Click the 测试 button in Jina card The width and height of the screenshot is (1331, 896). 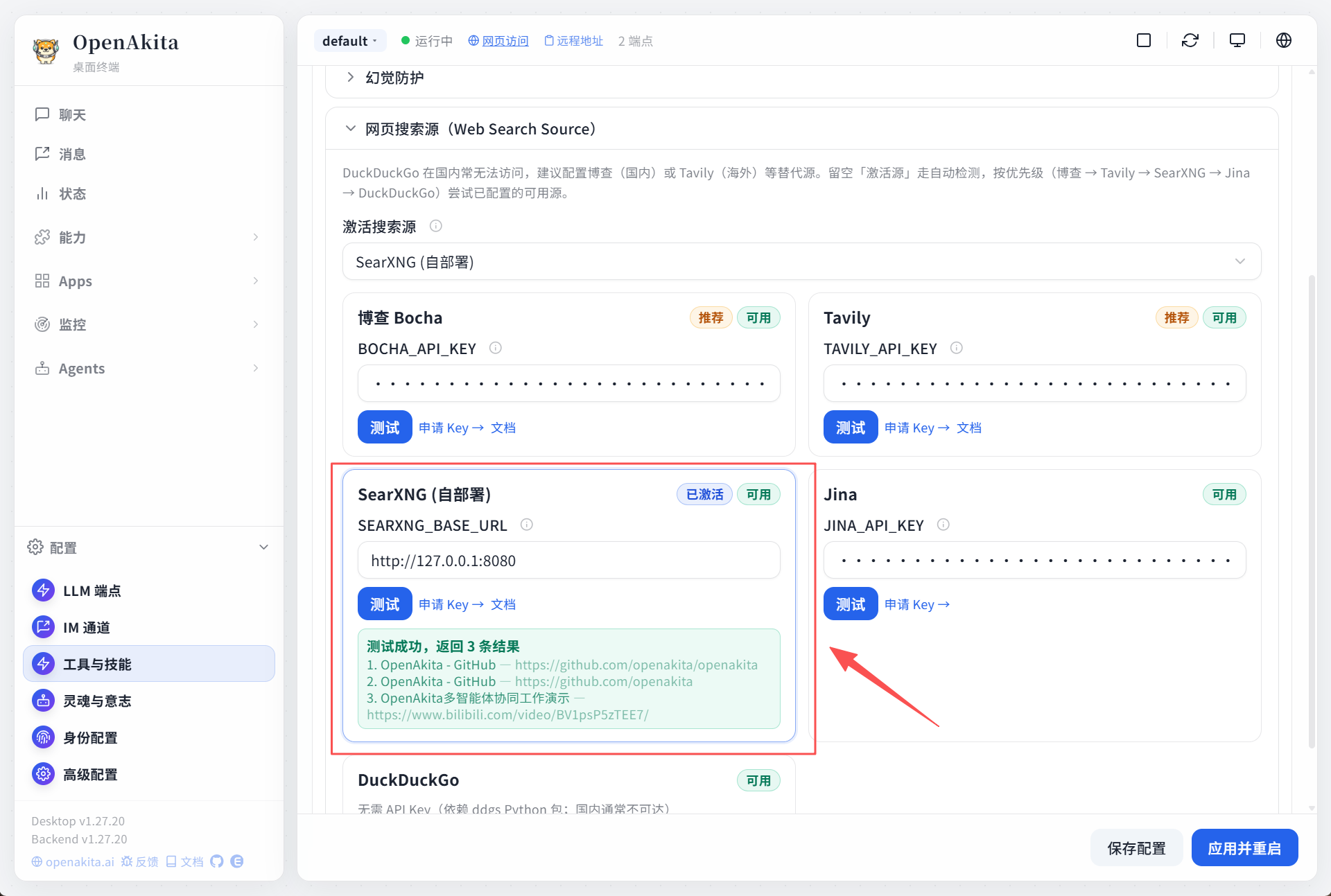pos(851,604)
